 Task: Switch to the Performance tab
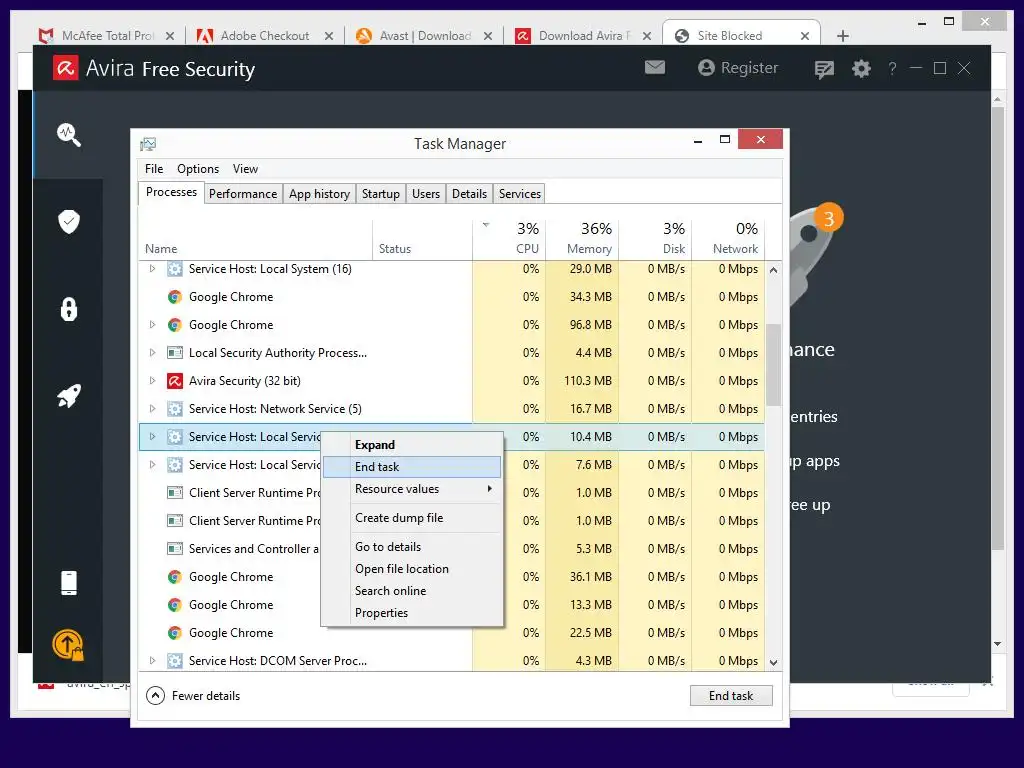coord(243,194)
